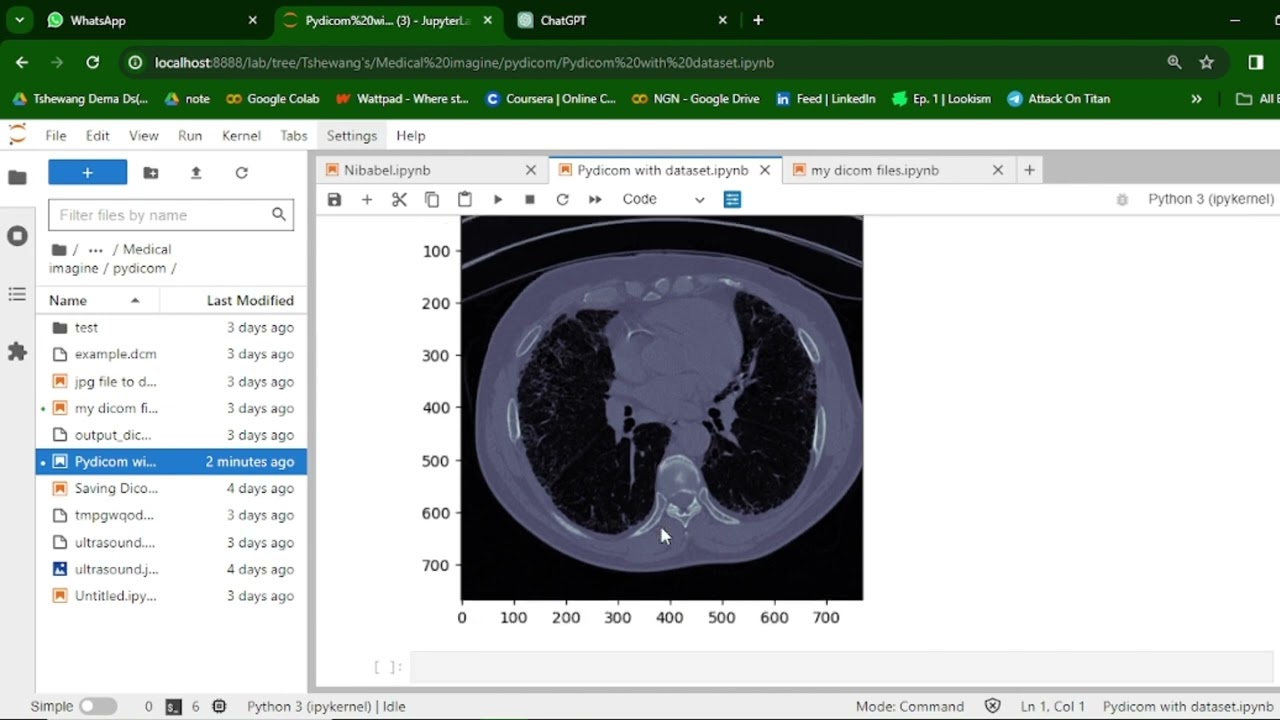Create a new folder icon

(151, 173)
